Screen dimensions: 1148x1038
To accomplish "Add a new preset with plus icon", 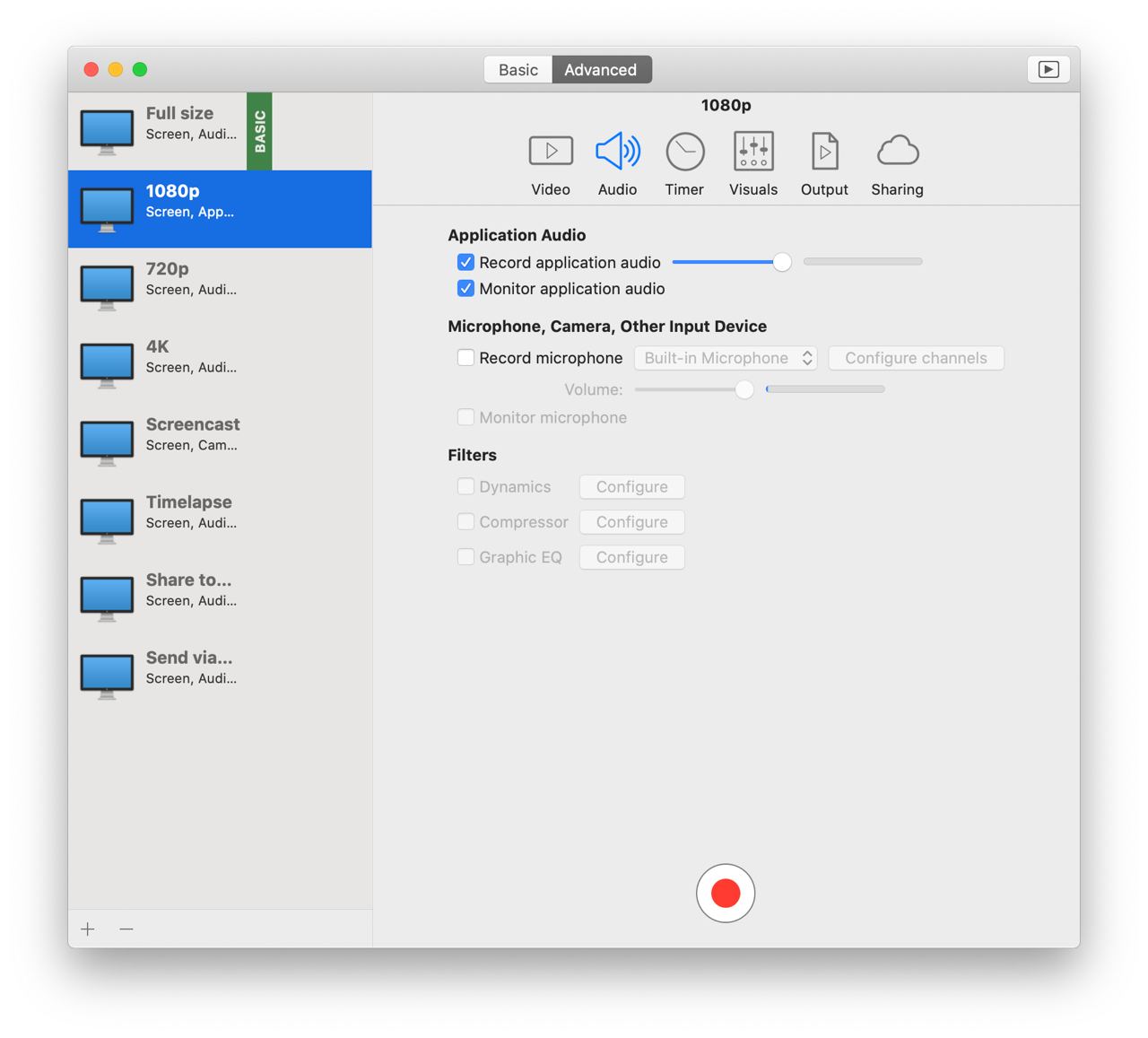I will (88, 929).
